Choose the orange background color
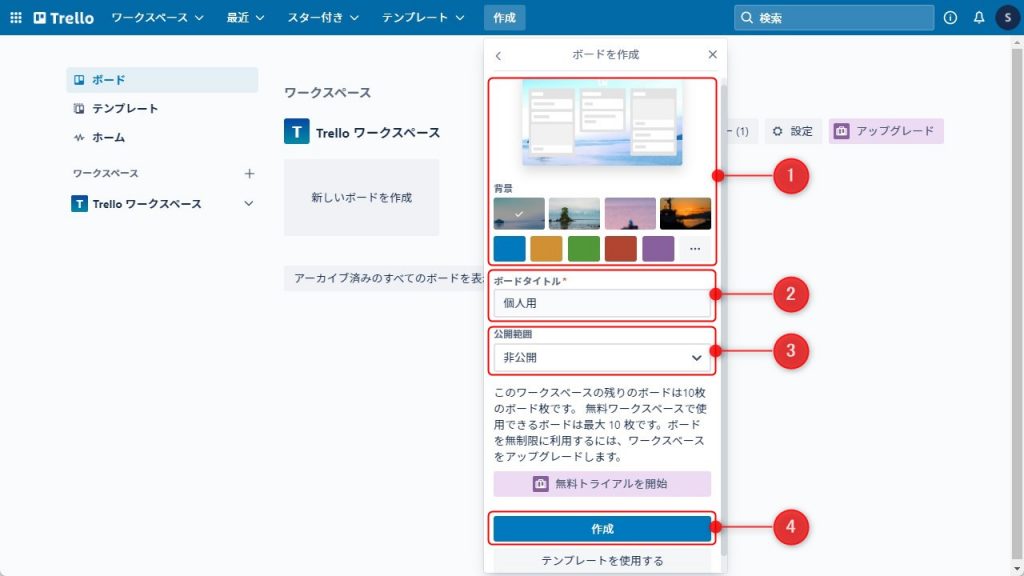 pos(546,249)
